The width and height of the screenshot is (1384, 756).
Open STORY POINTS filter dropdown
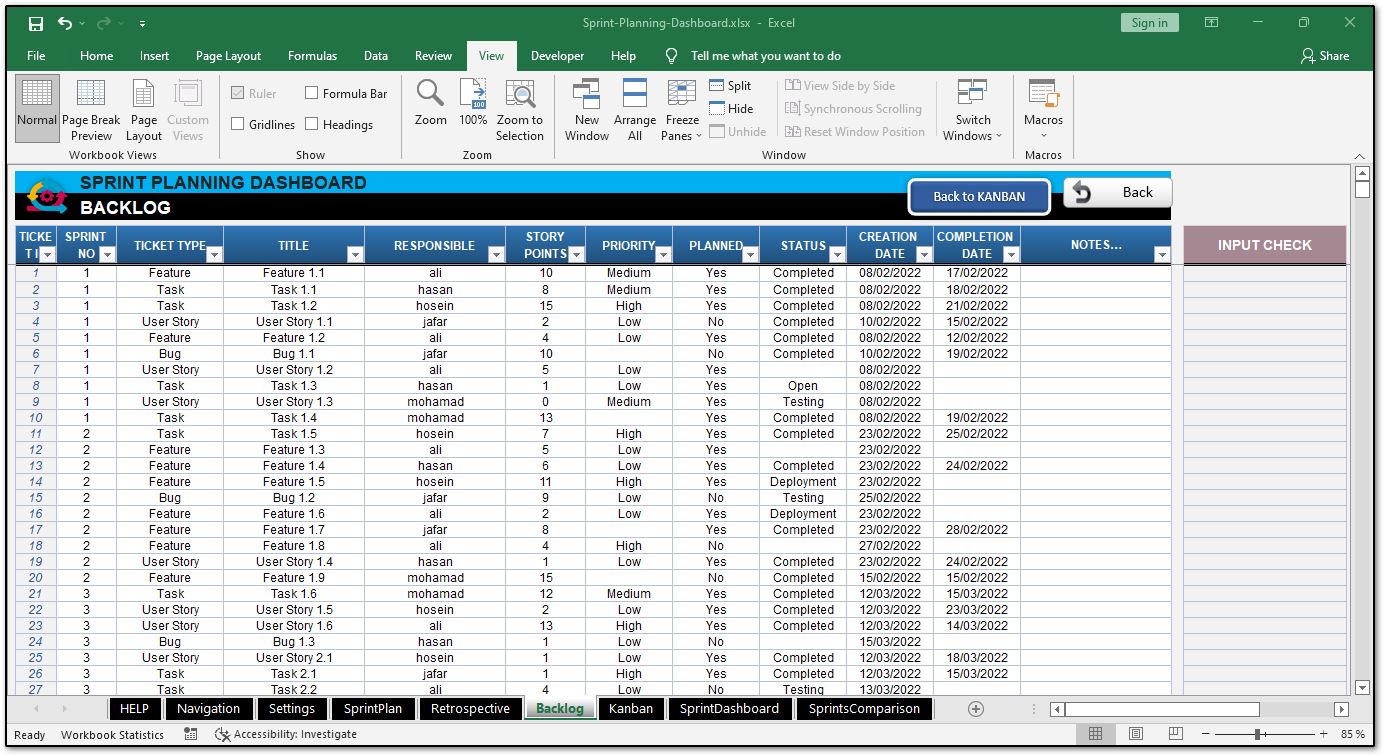click(576, 255)
